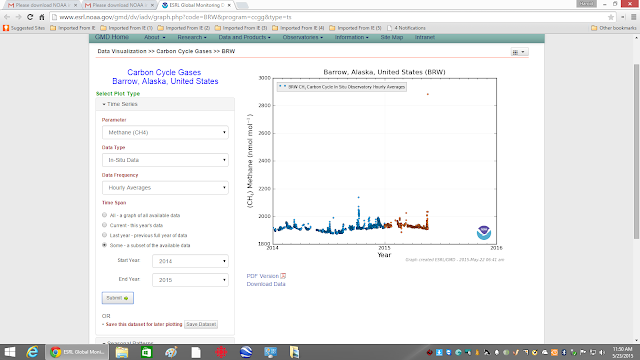This screenshot has width=640, height=360.
Task: Open the PDF Version icon link
Action: [x=283, y=276]
